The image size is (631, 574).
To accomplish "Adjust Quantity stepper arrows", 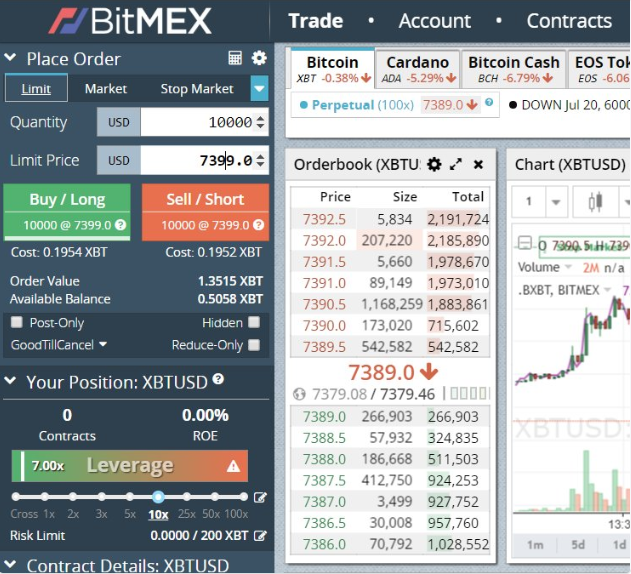I will pyautogui.click(x=261, y=122).
